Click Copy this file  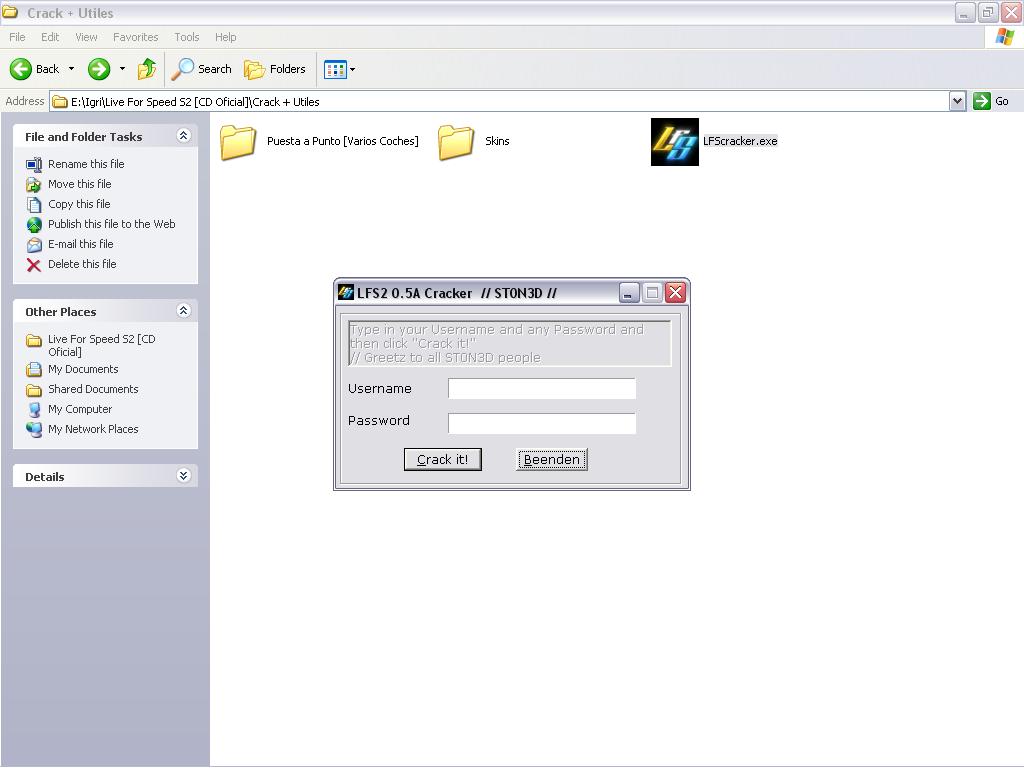click(x=79, y=204)
